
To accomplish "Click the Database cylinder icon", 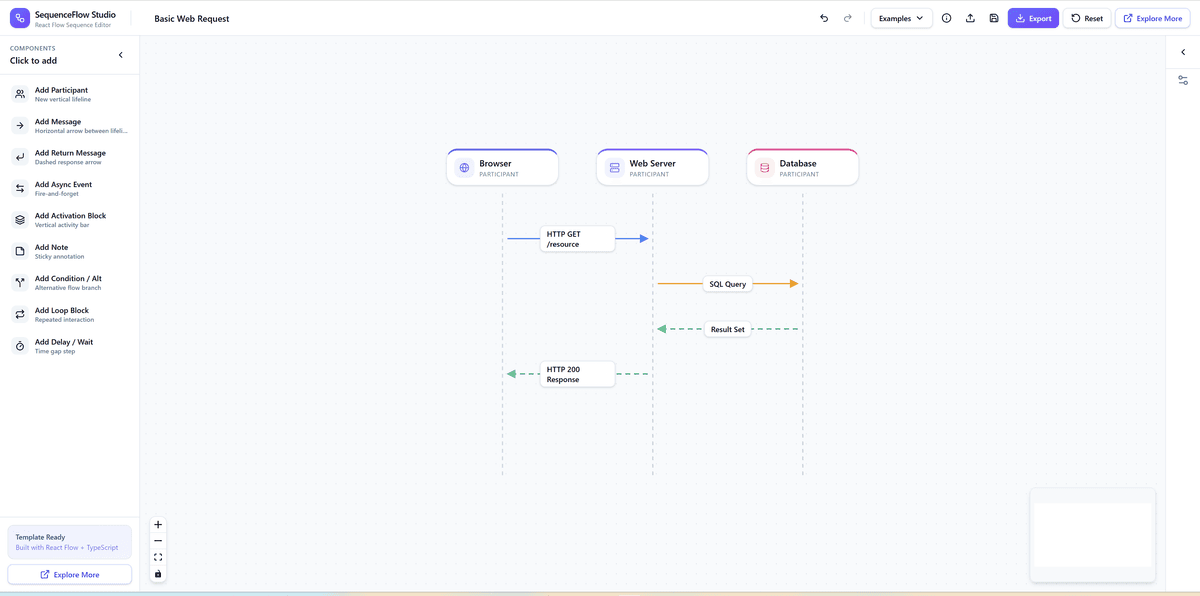I will (x=765, y=168).
